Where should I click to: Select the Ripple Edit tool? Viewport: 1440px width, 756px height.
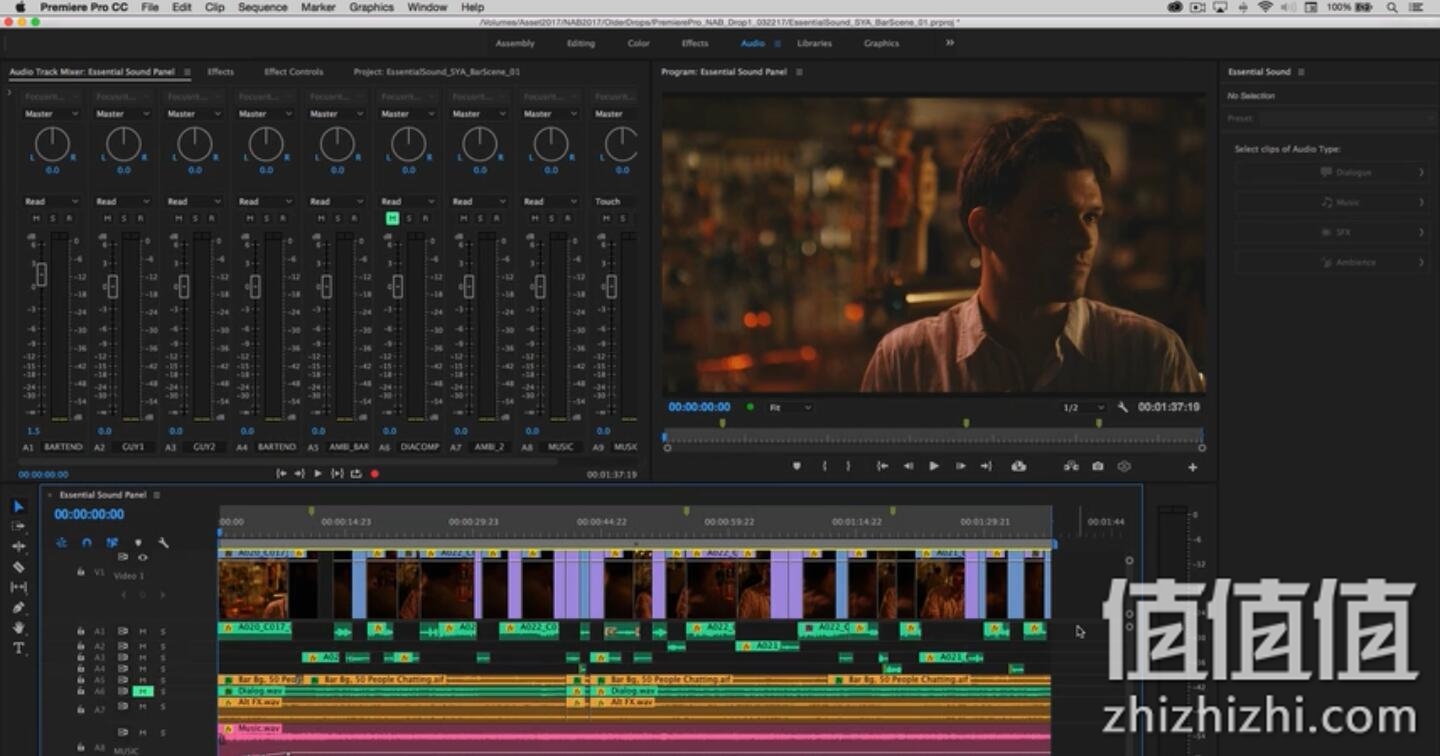point(18,546)
